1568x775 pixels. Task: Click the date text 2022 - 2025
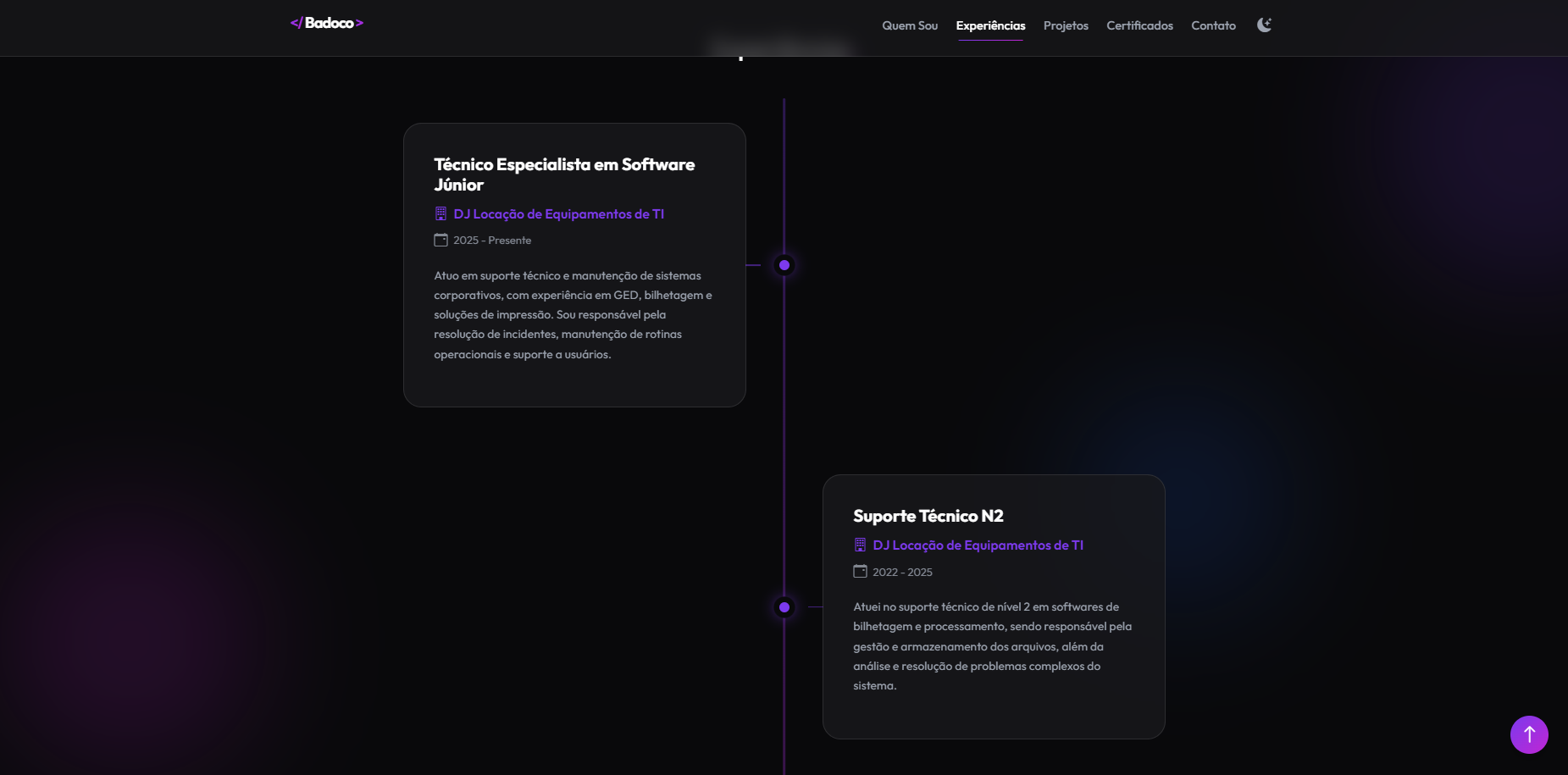point(902,573)
